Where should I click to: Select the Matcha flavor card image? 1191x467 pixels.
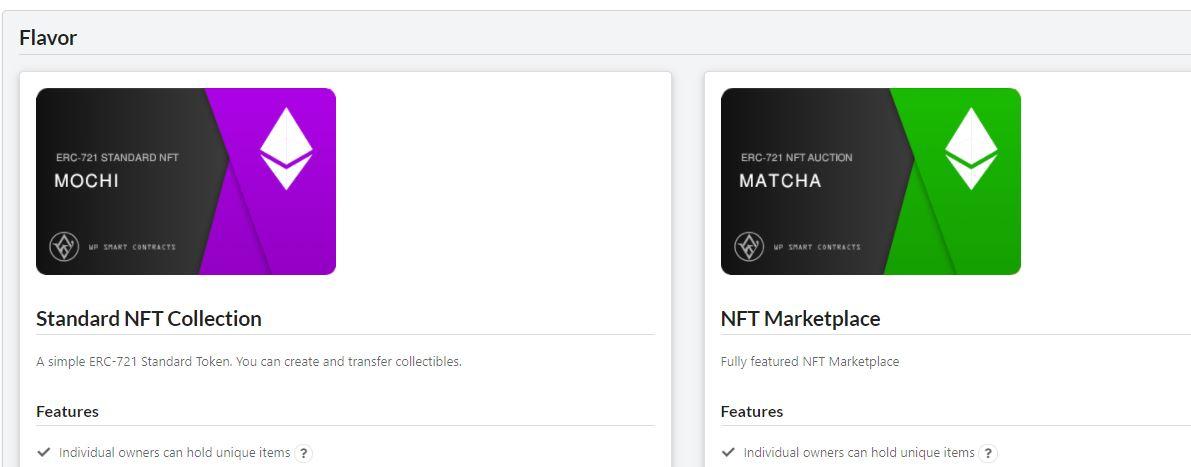coord(871,181)
